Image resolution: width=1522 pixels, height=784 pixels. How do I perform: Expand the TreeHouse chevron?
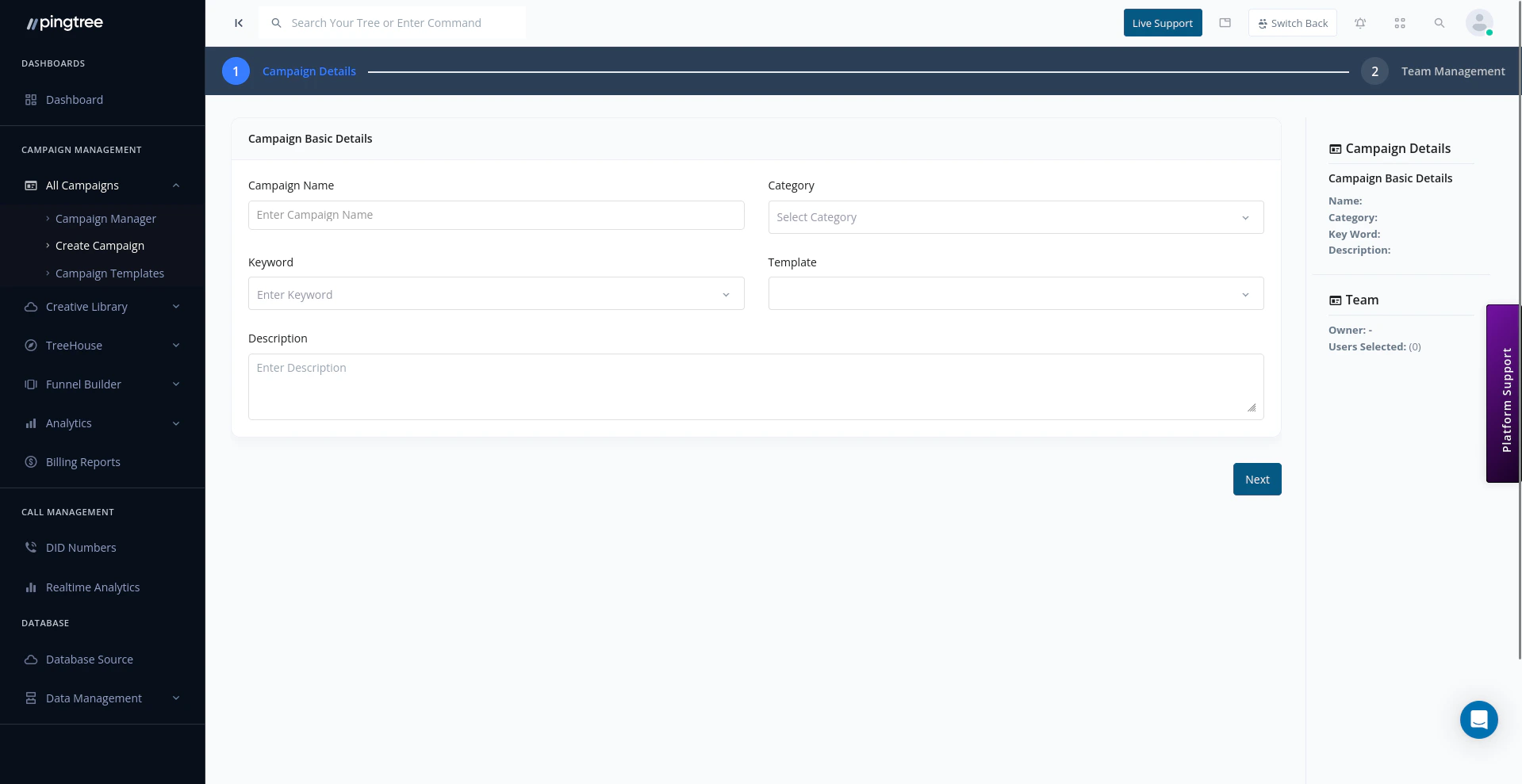point(176,346)
